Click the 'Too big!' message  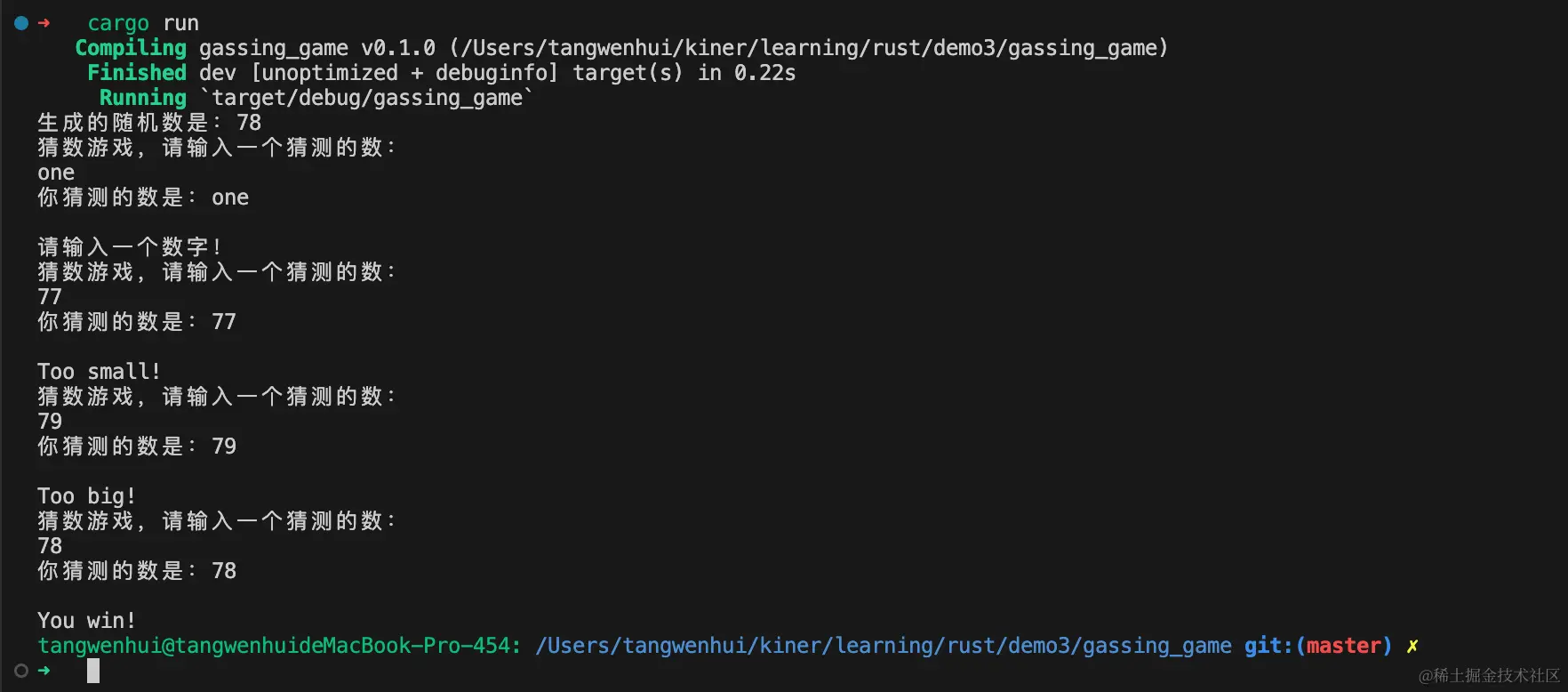(x=86, y=496)
